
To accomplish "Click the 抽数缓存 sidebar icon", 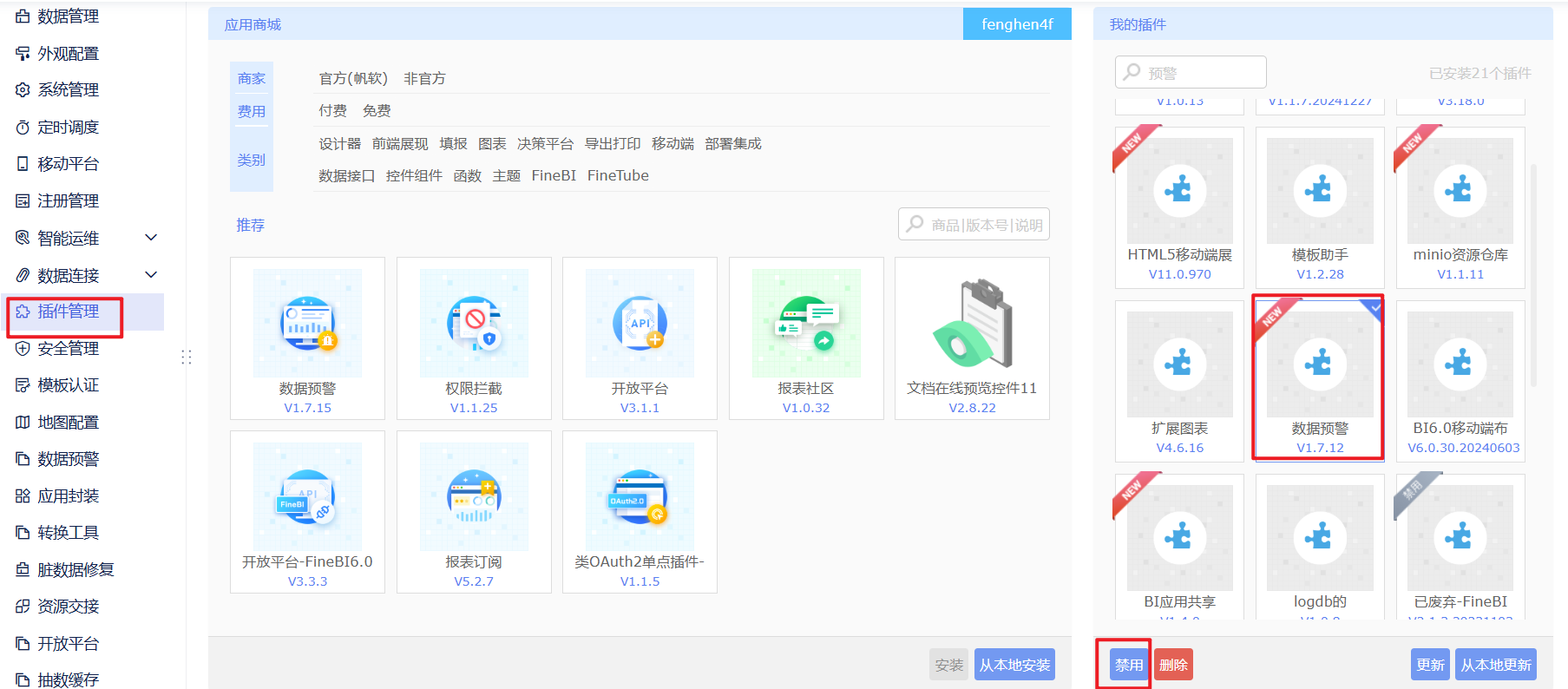I will 23,680.
